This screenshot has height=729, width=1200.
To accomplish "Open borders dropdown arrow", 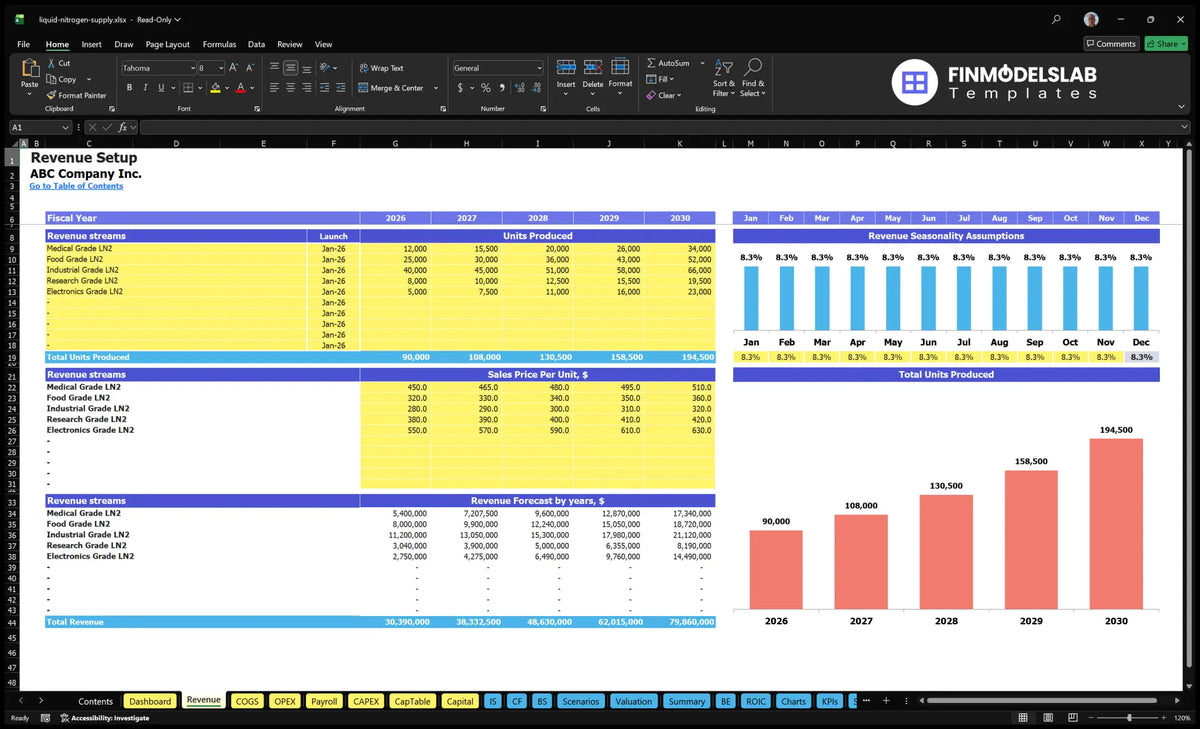I will pos(199,88).
